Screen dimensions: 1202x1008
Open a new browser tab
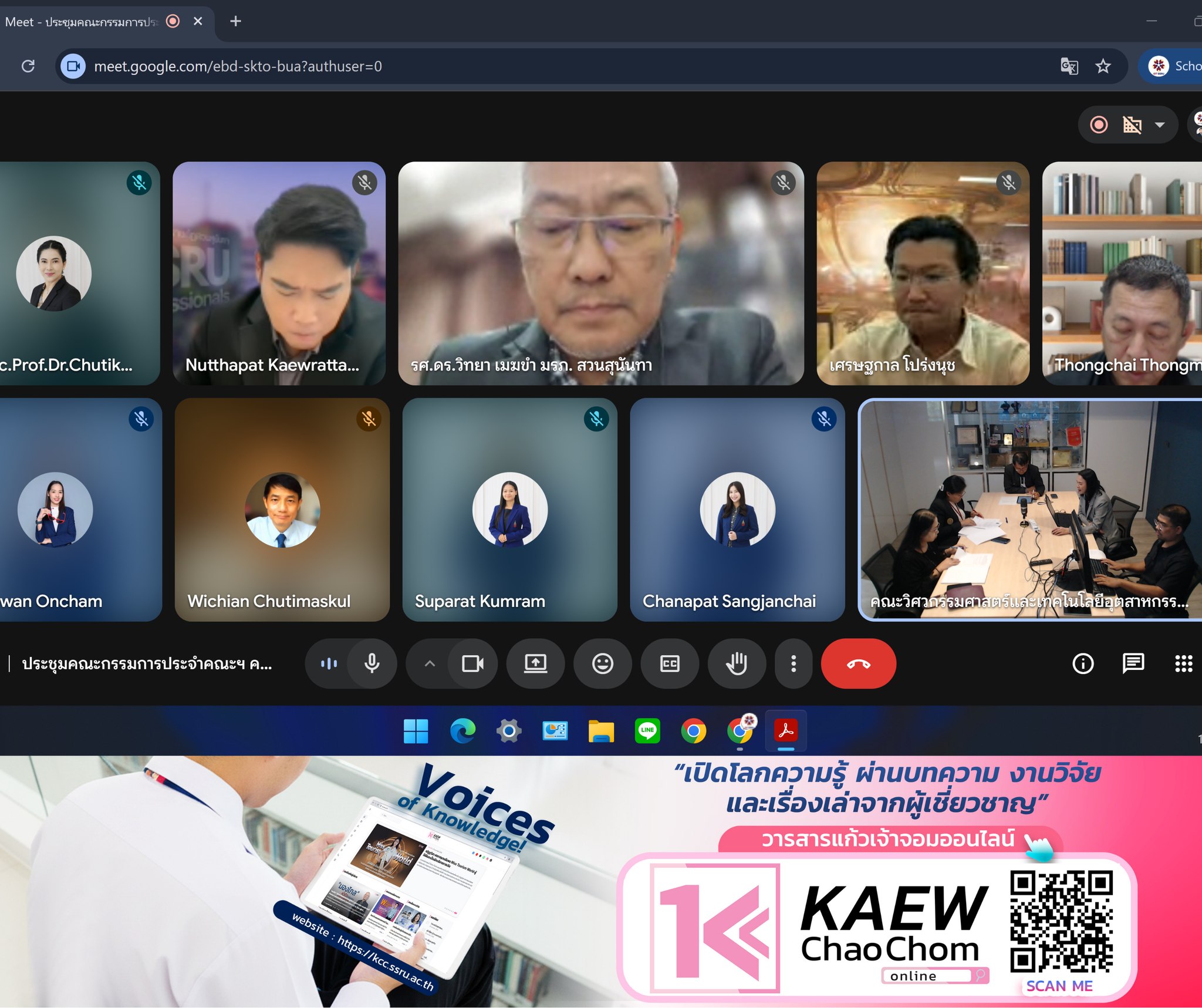tap(235, 22)
